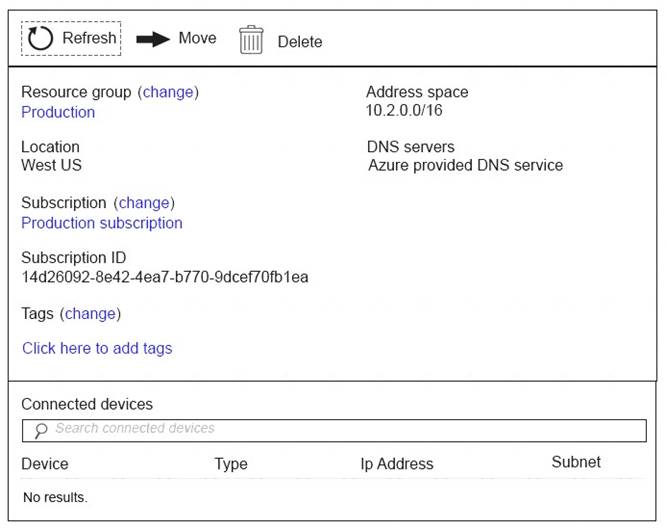666x530 pixels.
Task: Select the Move text label in toolbar
Action: pyautogui.click(x=197, y=38)
